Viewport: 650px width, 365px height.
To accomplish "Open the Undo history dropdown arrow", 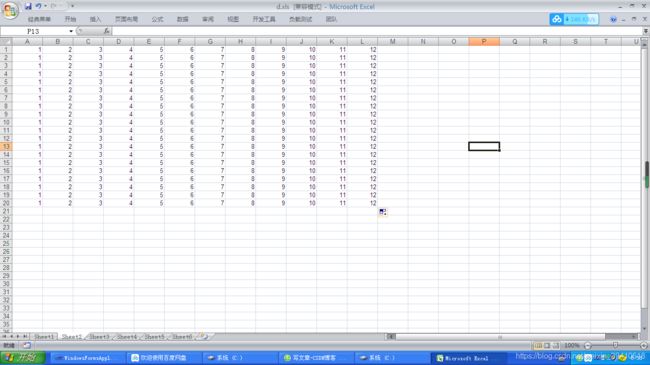I will pyautogui.click(x=45, y=6).
